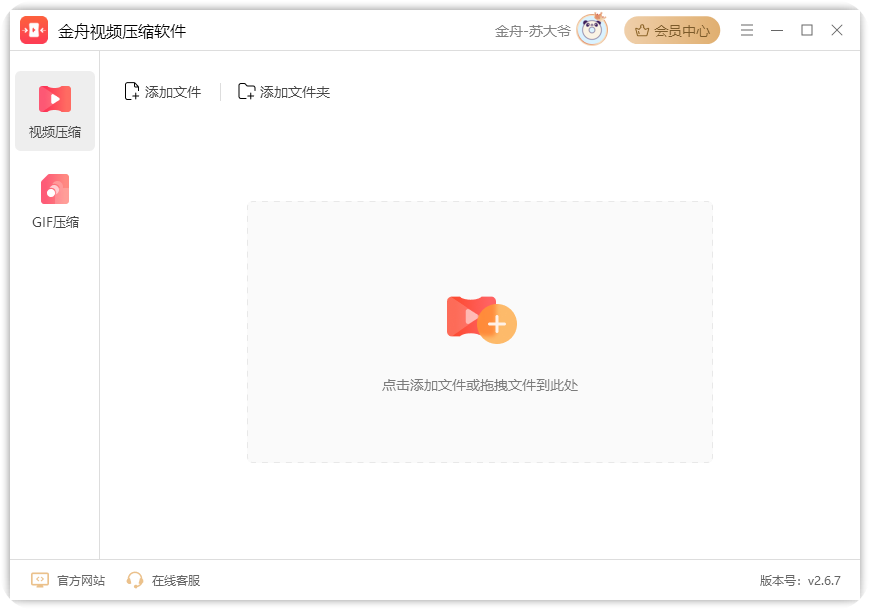The height and width of the screenshot is (610, 870).
Task: Click 添加文件夹 to add a folder
Action: click(x=284, y=92)
